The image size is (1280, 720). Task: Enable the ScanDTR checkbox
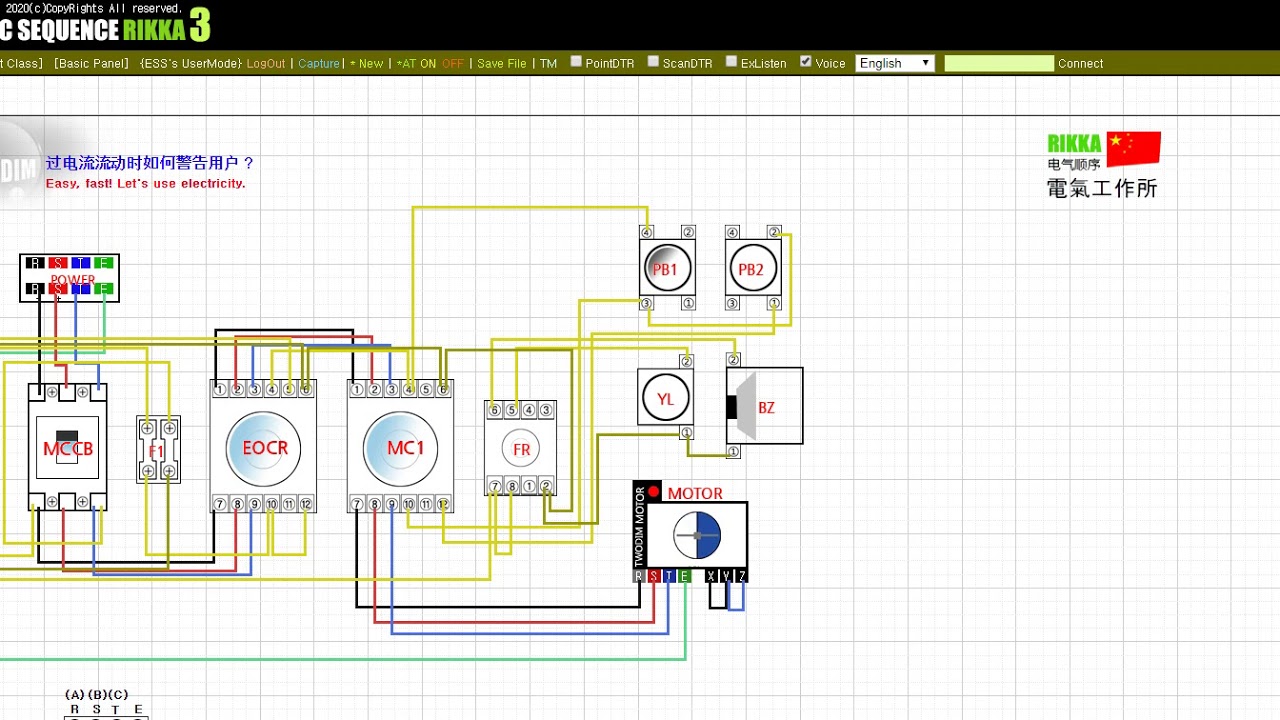click(x=653, y=62)
